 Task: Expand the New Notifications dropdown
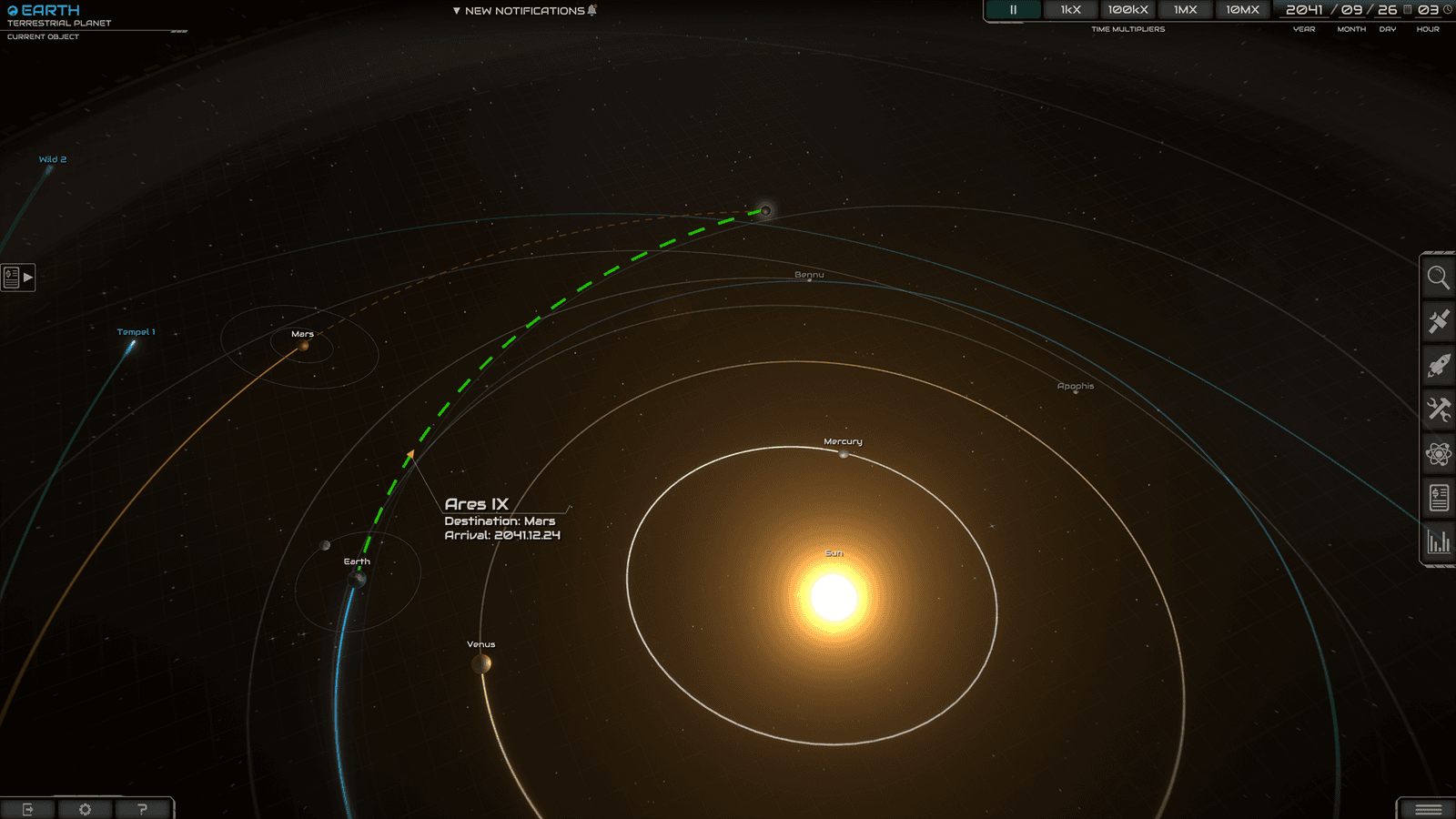(525, 11)
